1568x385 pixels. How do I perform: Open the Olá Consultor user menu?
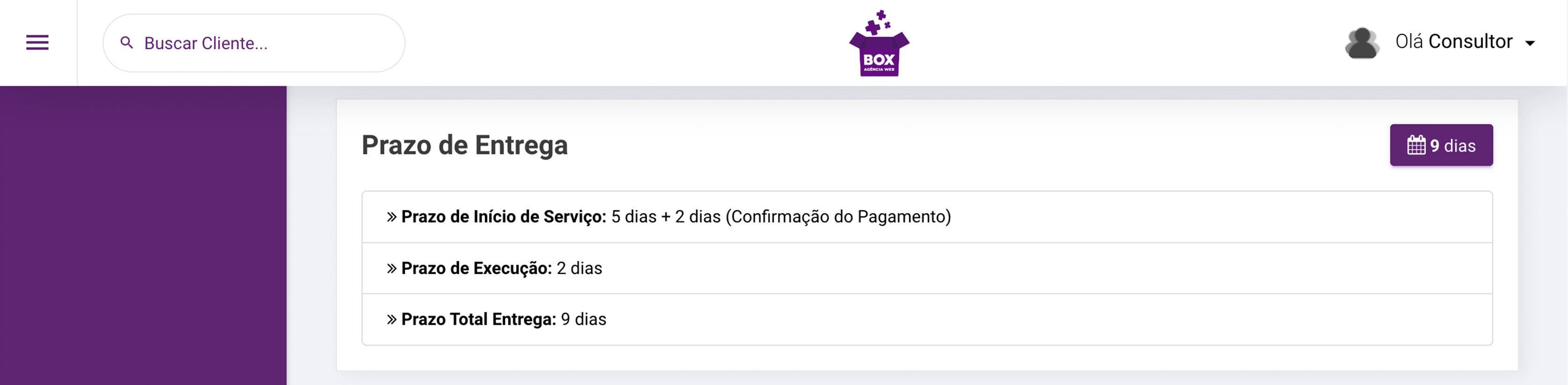coord(1453,41)
